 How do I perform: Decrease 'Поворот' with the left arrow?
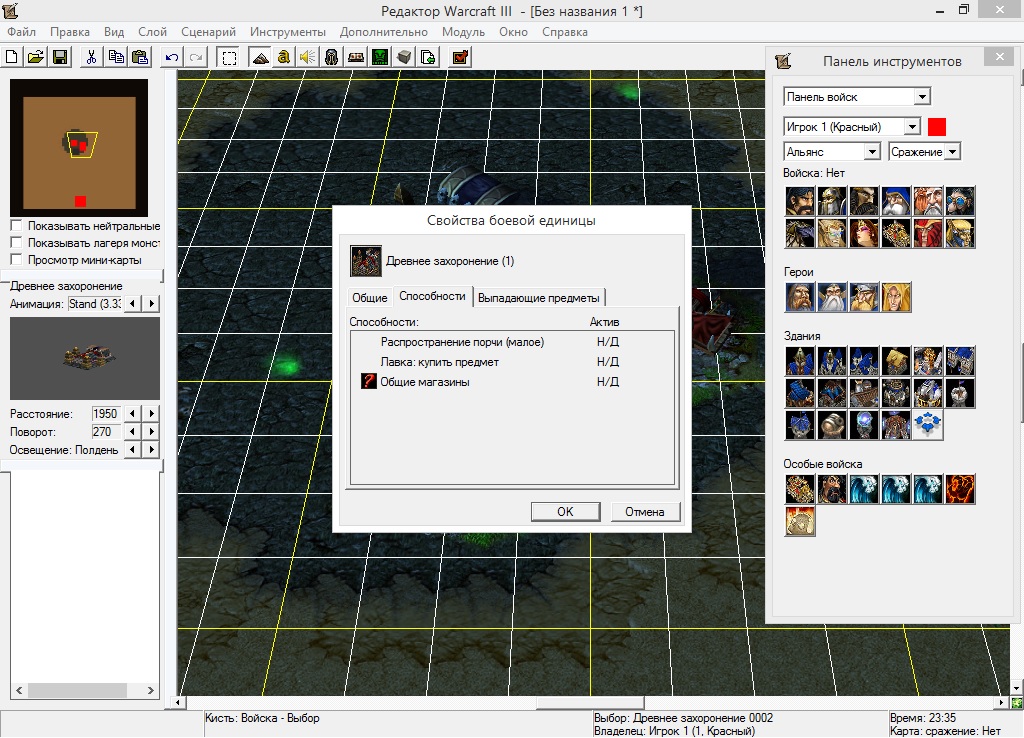[x=133, y=432]
